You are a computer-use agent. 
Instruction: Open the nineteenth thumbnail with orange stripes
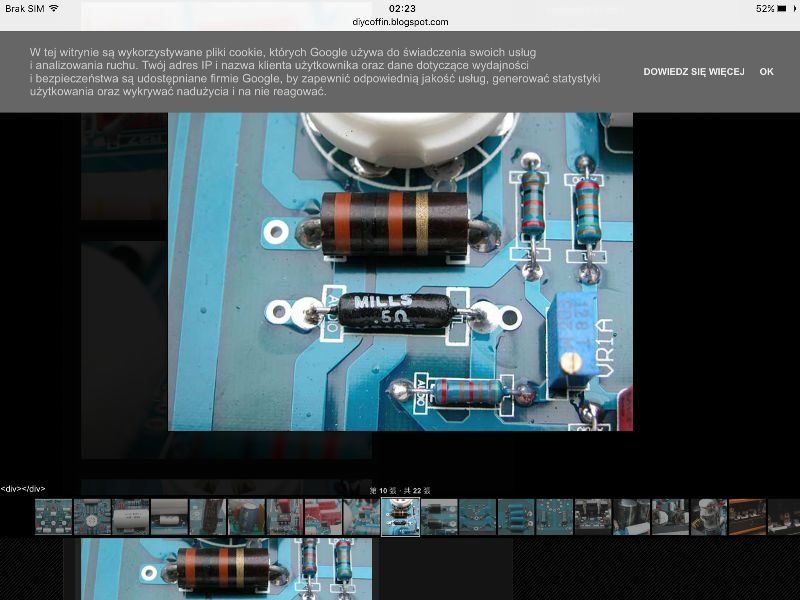747,517
